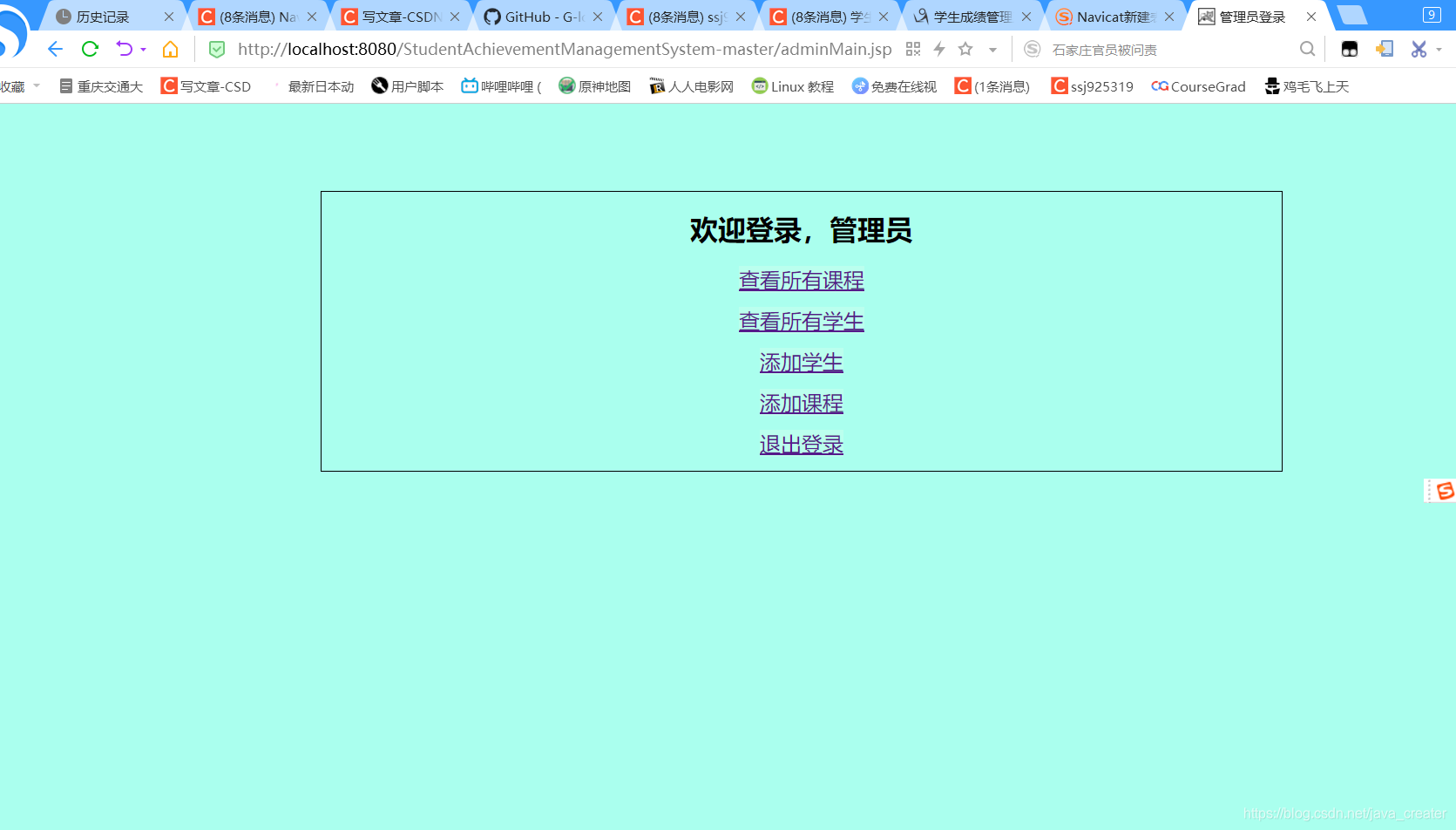Click the orange plus extension icon

click(x=1385, y=50)
